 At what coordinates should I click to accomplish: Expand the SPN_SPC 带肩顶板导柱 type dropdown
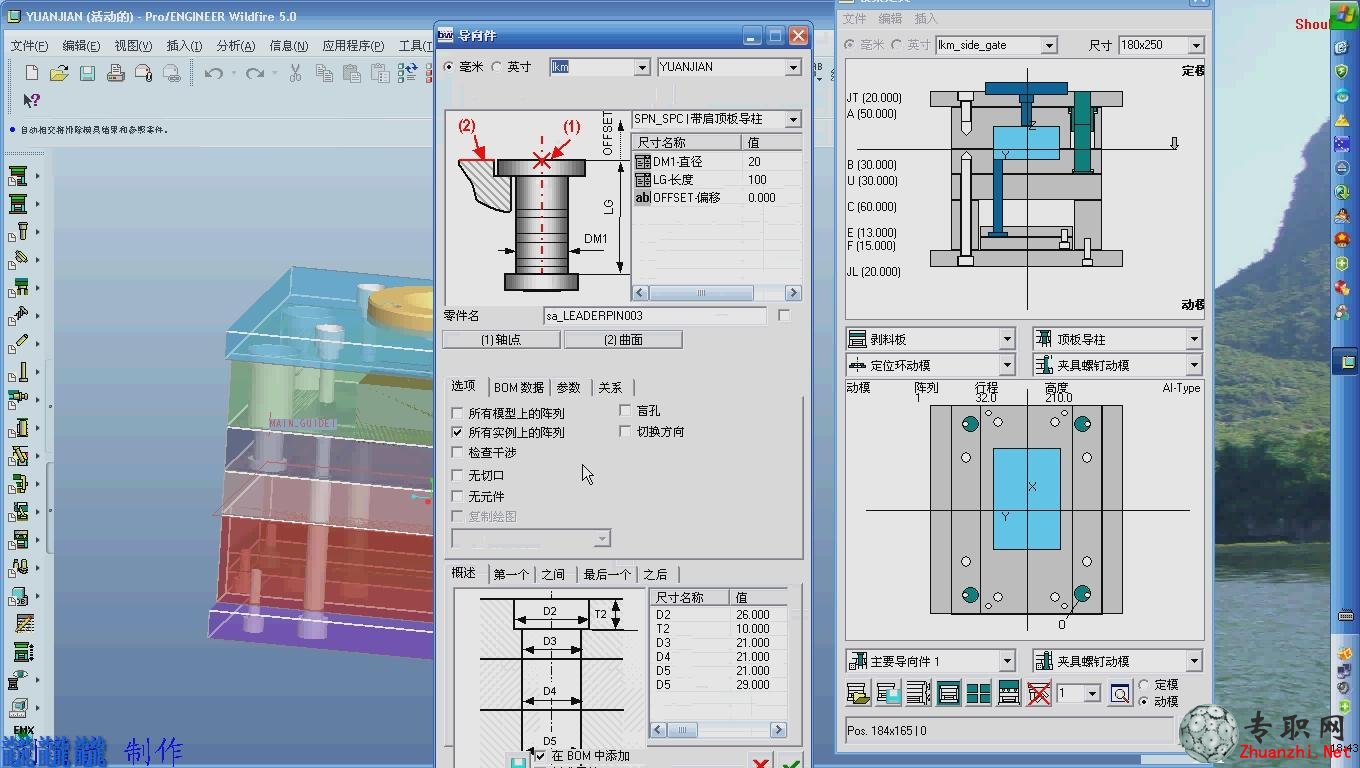click(793, 120)
